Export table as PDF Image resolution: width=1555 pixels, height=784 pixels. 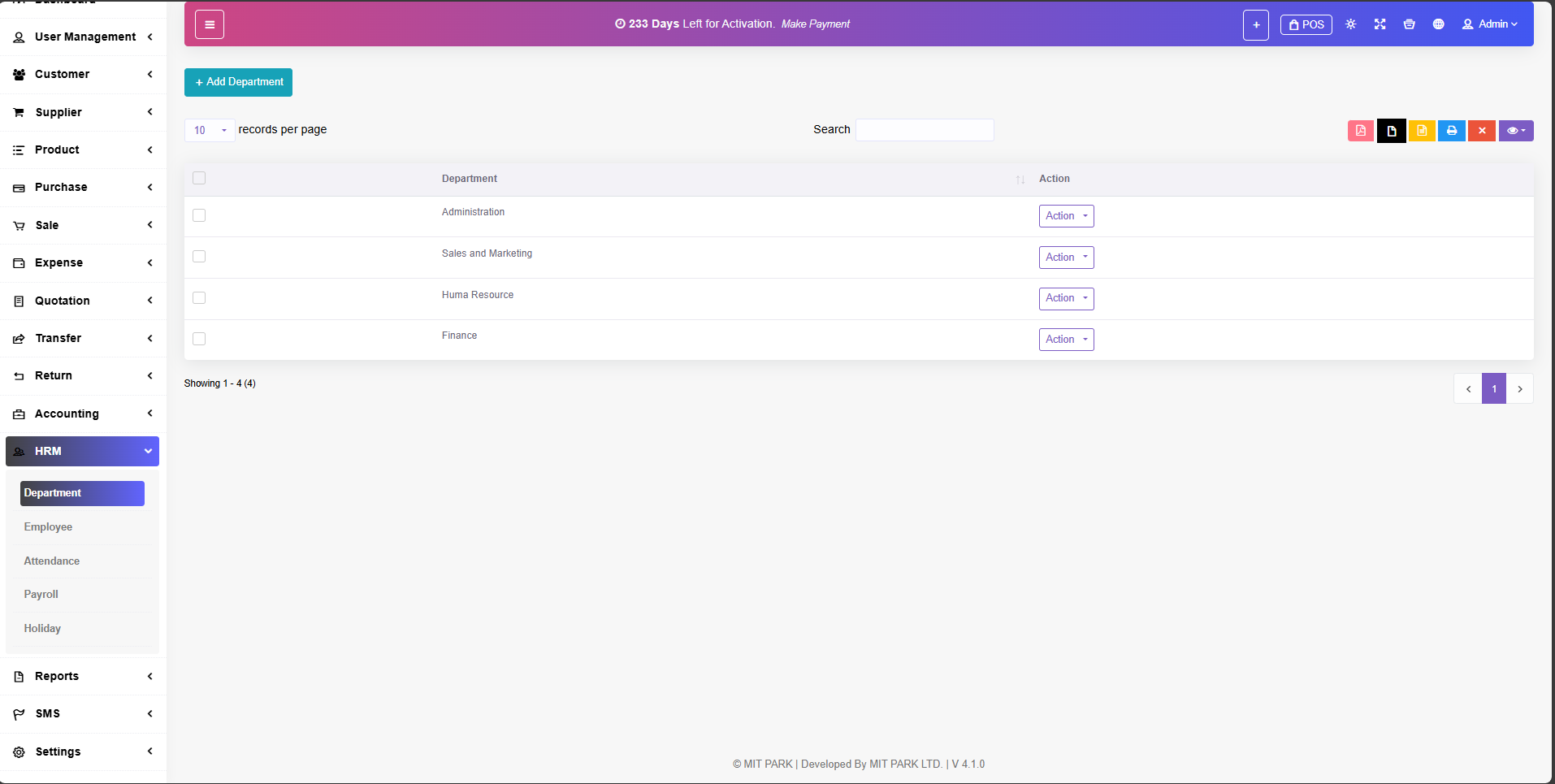(1360, 131)
